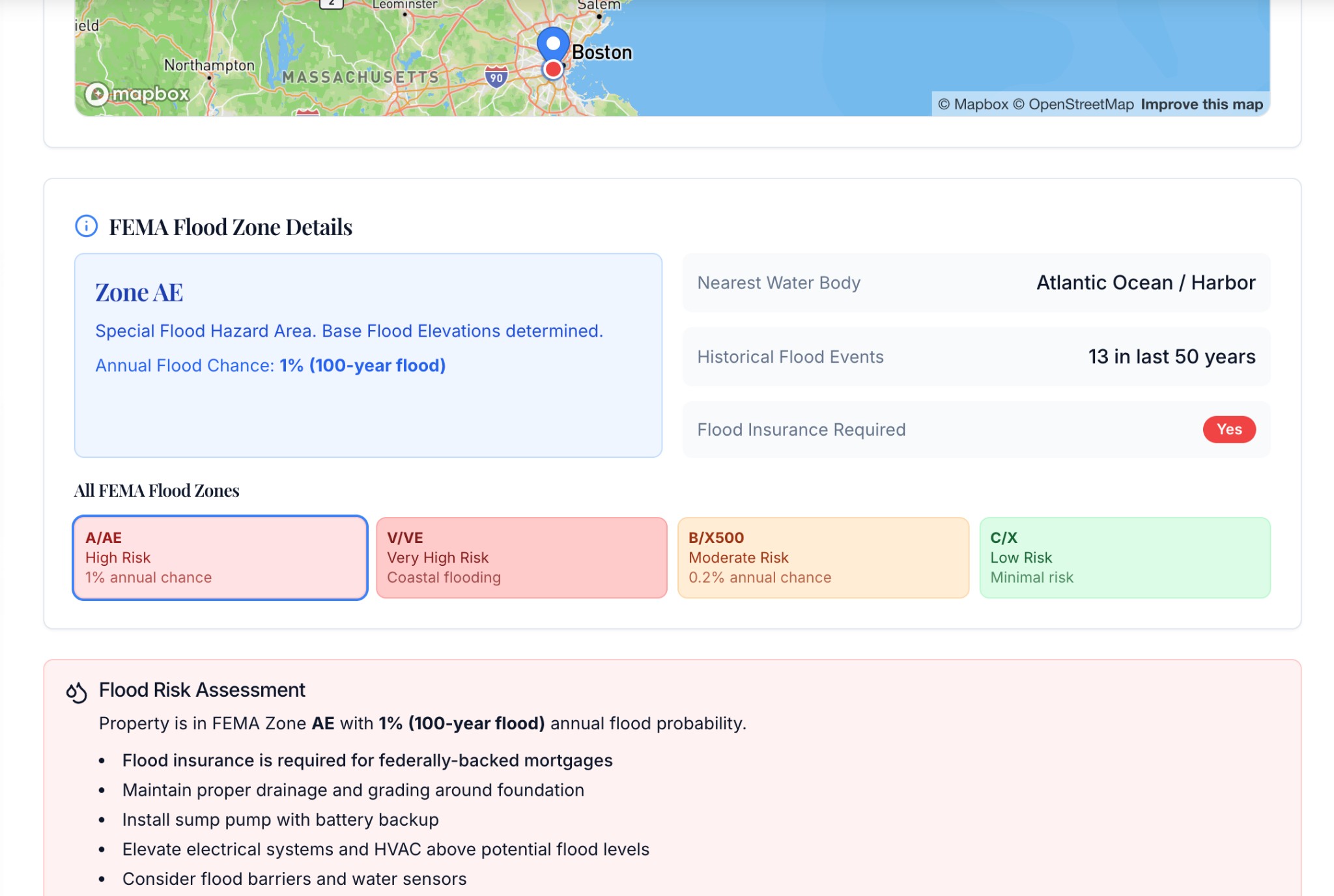Image resolution: width=1334 pixels, height=896 pixels.
Task: Click the 'Property is in FEMA Zone AE' sentence
Action: pos(423,723)
